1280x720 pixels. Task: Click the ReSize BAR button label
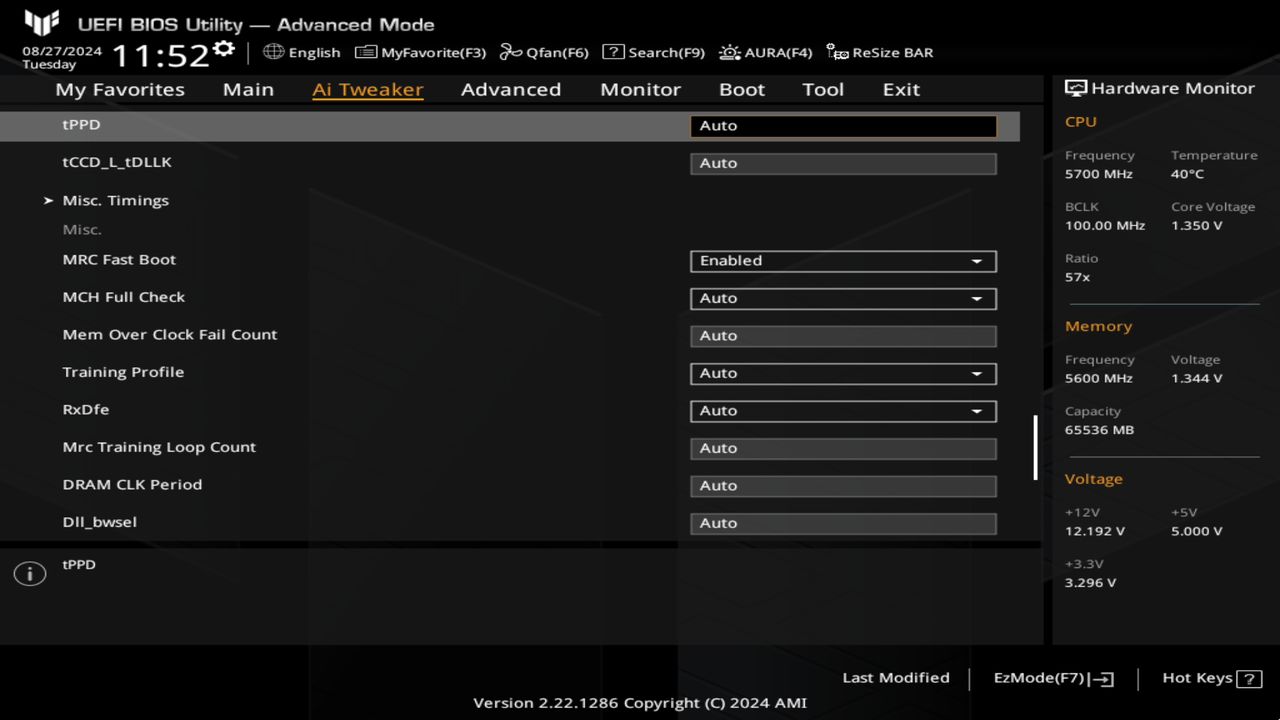coord(892,52)
